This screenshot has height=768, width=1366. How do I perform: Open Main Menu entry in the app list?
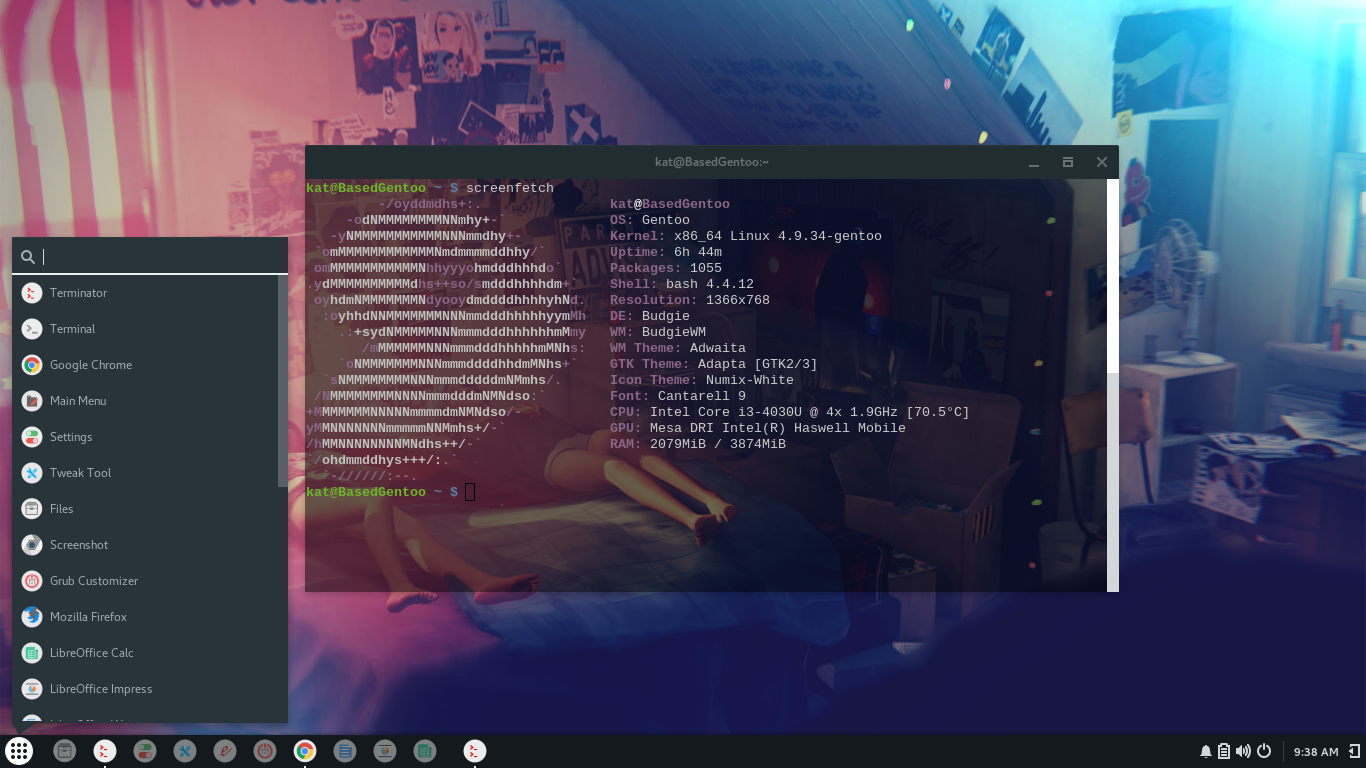click(x=78, y=401)
